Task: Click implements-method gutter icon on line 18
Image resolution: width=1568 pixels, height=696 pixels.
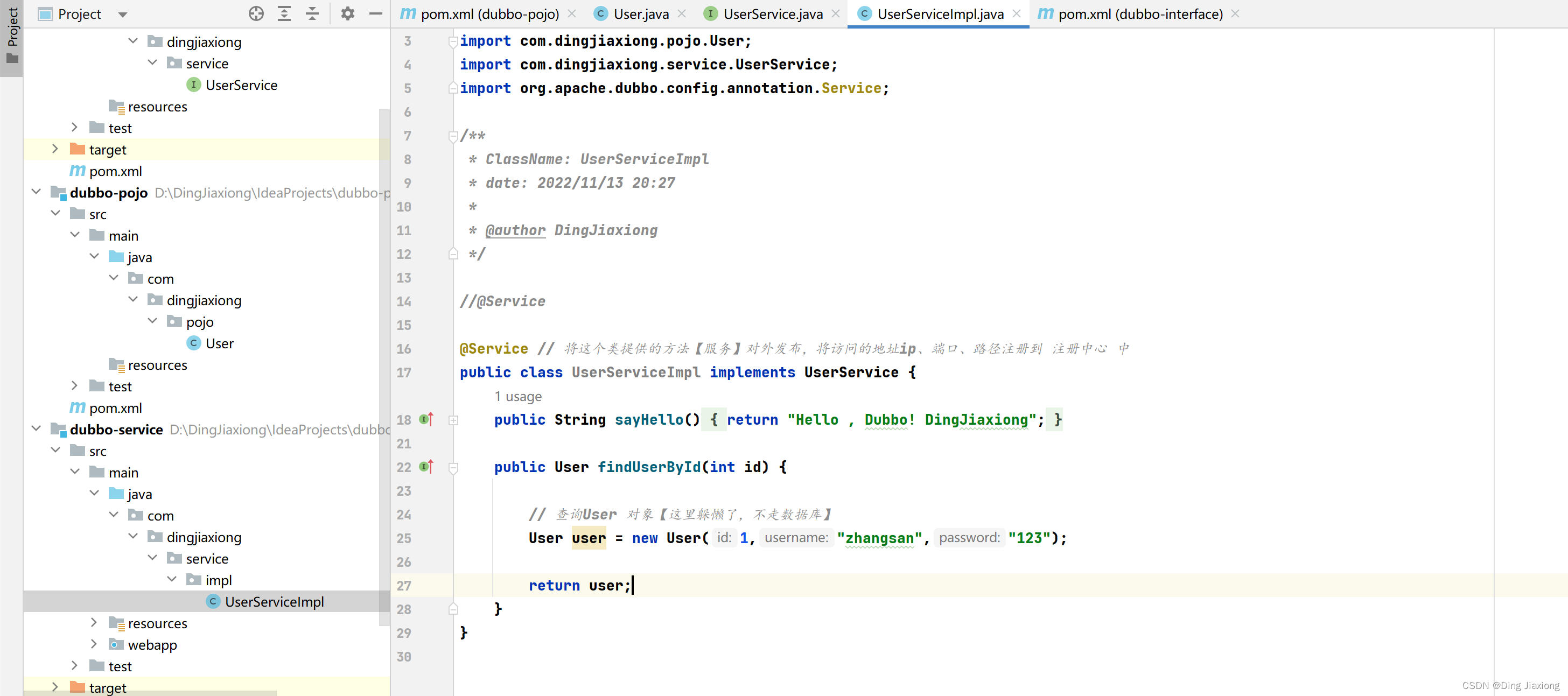Action: tap(426, 419)
